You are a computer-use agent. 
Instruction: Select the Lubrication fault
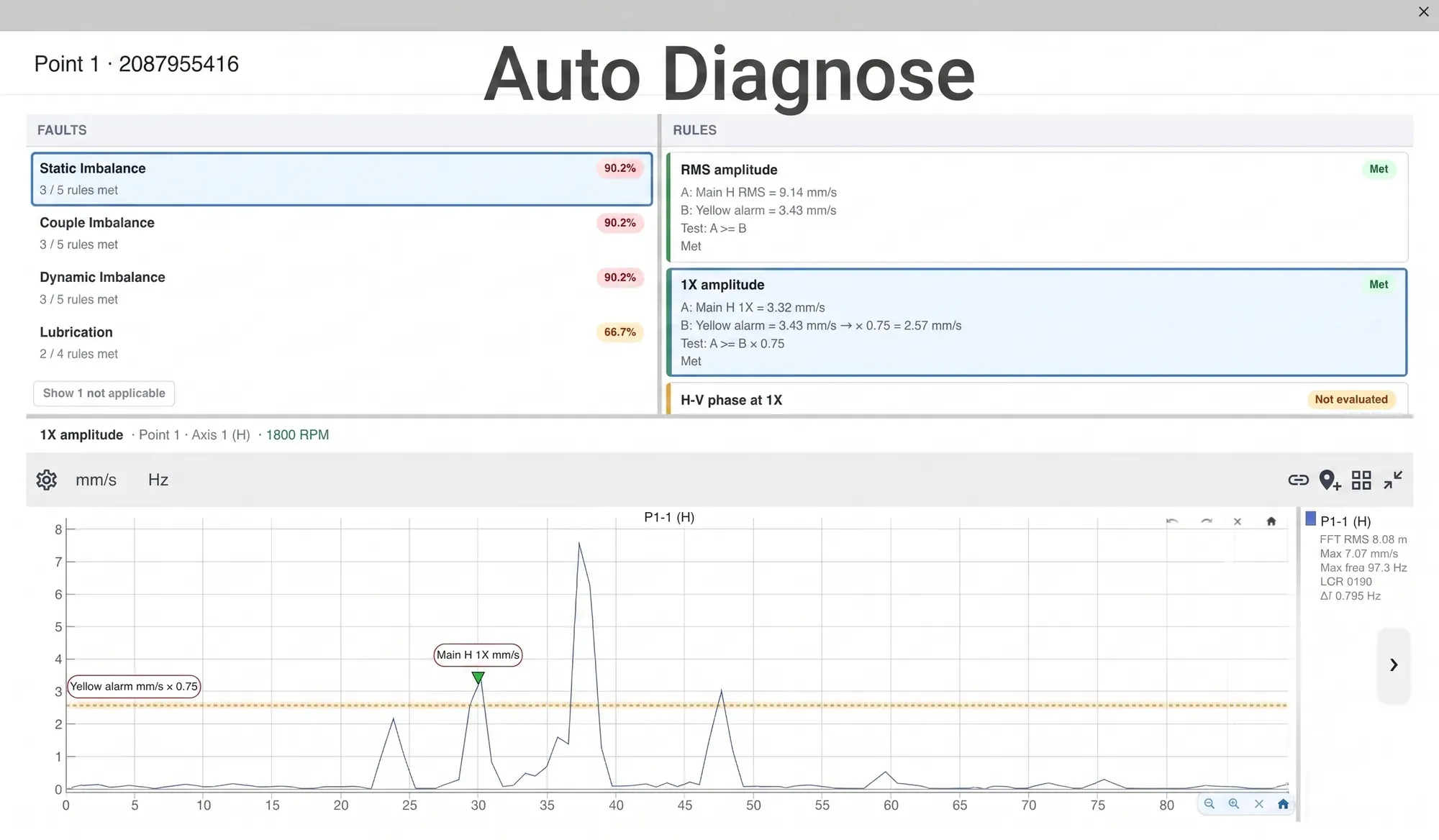click(x=342, y=342)
